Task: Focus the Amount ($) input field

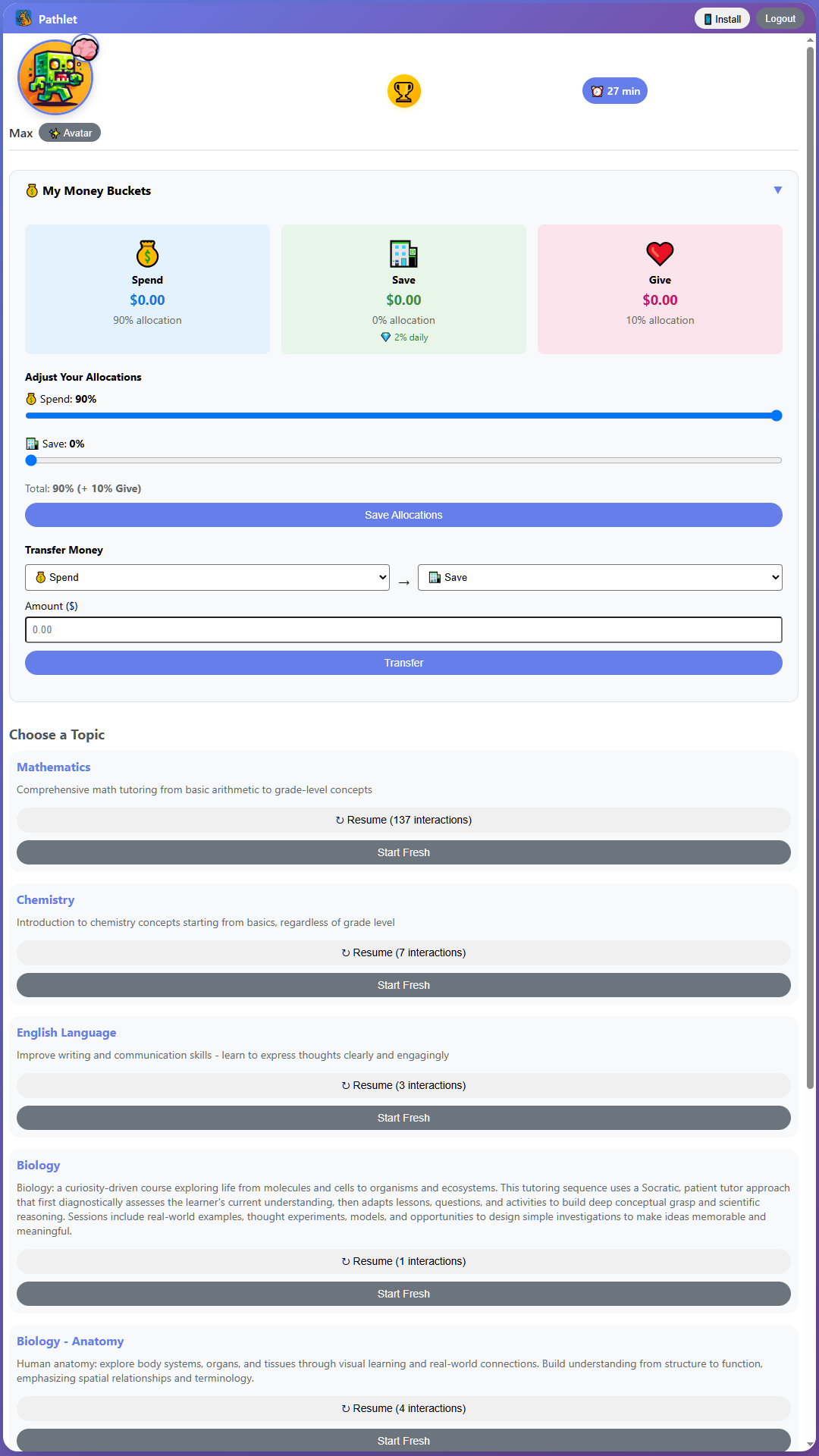Action: pos(403,629)
